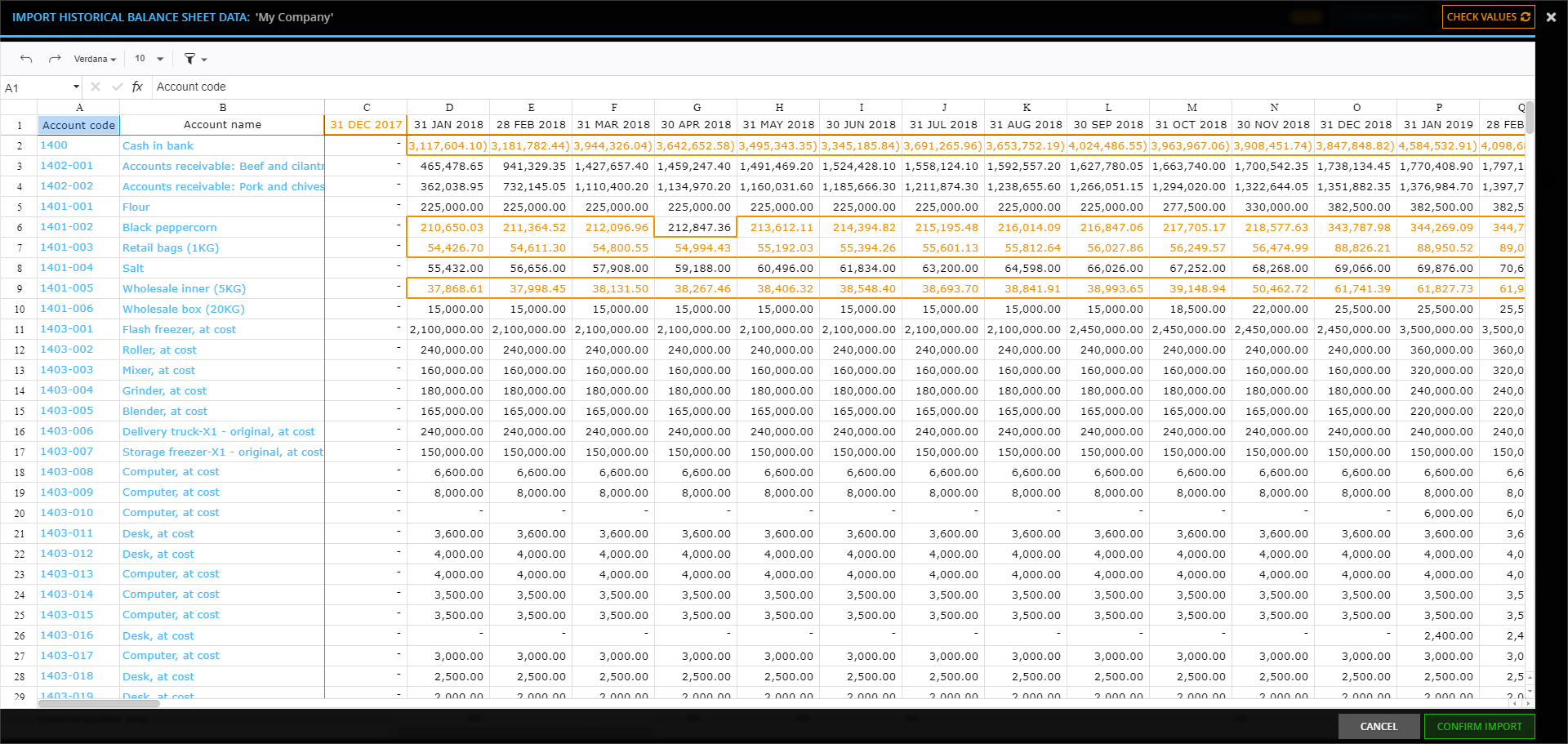Image resolution: width=1568 pixels, height=744 pixels.
Task: Click the Flour account name
Action: (222, 207)
